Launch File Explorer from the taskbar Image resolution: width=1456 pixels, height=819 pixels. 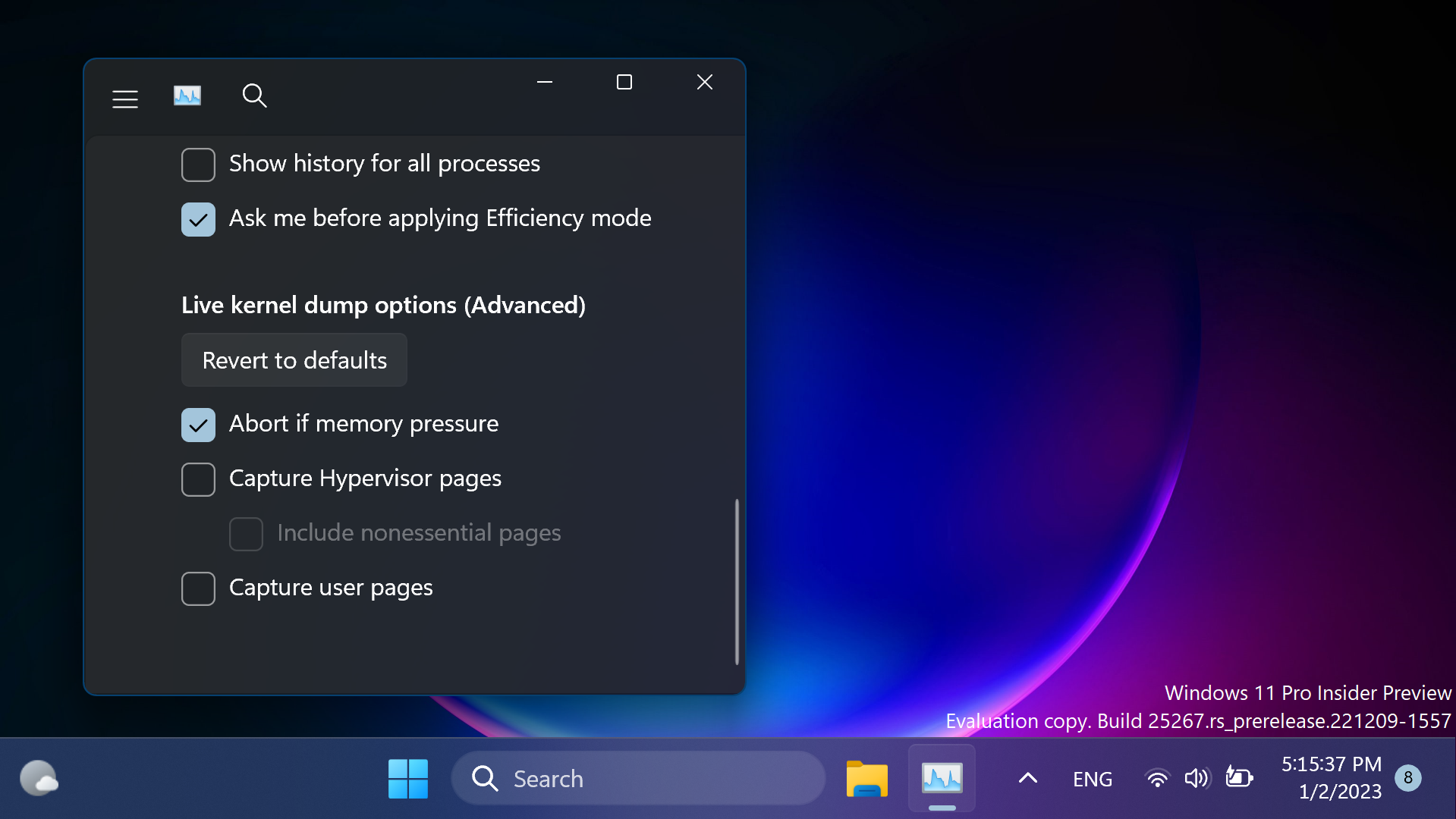(866, 778)
